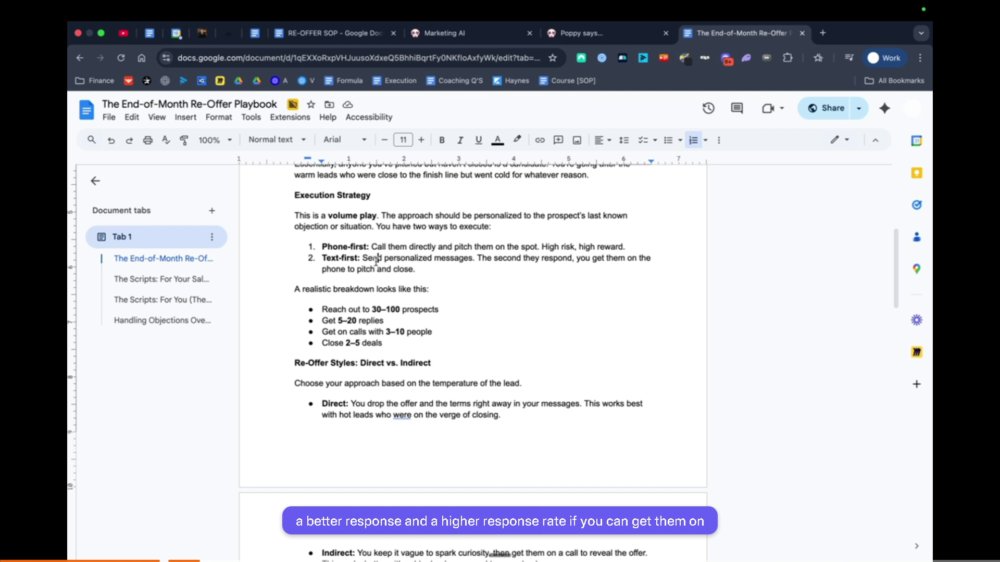Click the move to folder icon
Image resolution: width=1000 pixels, height=562 pixels.
coord(329,104)
